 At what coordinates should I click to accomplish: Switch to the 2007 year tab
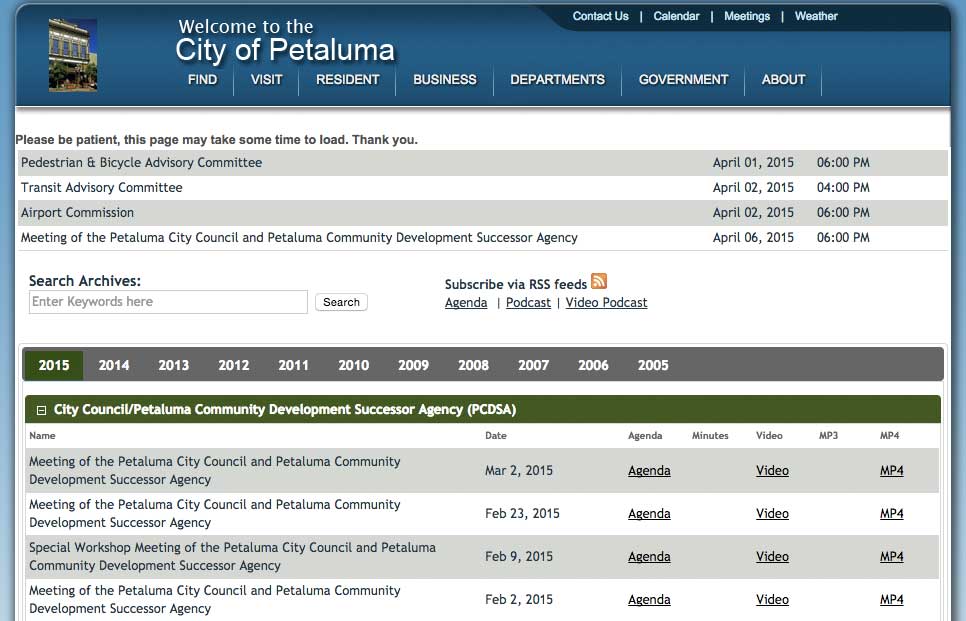tap(534, 365)
